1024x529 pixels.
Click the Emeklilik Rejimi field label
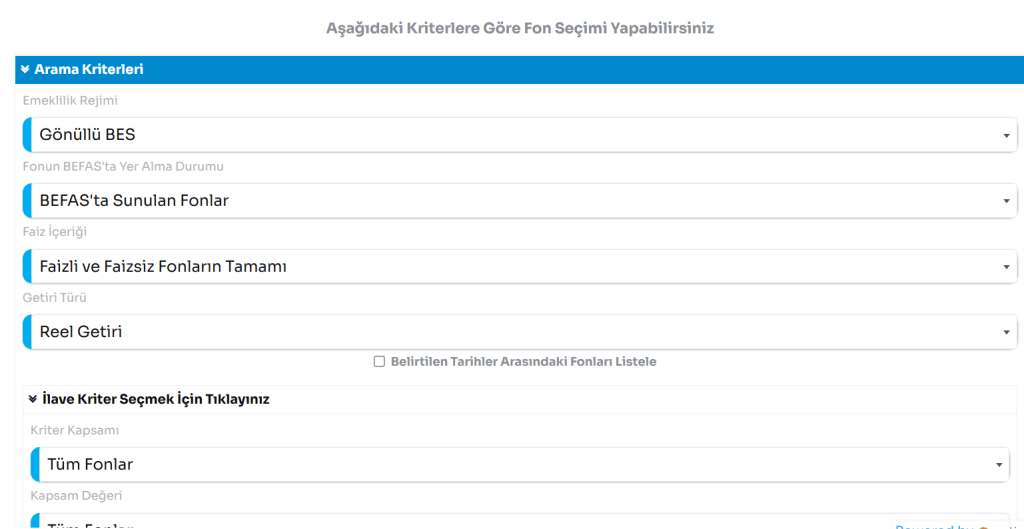click(70, 100)
